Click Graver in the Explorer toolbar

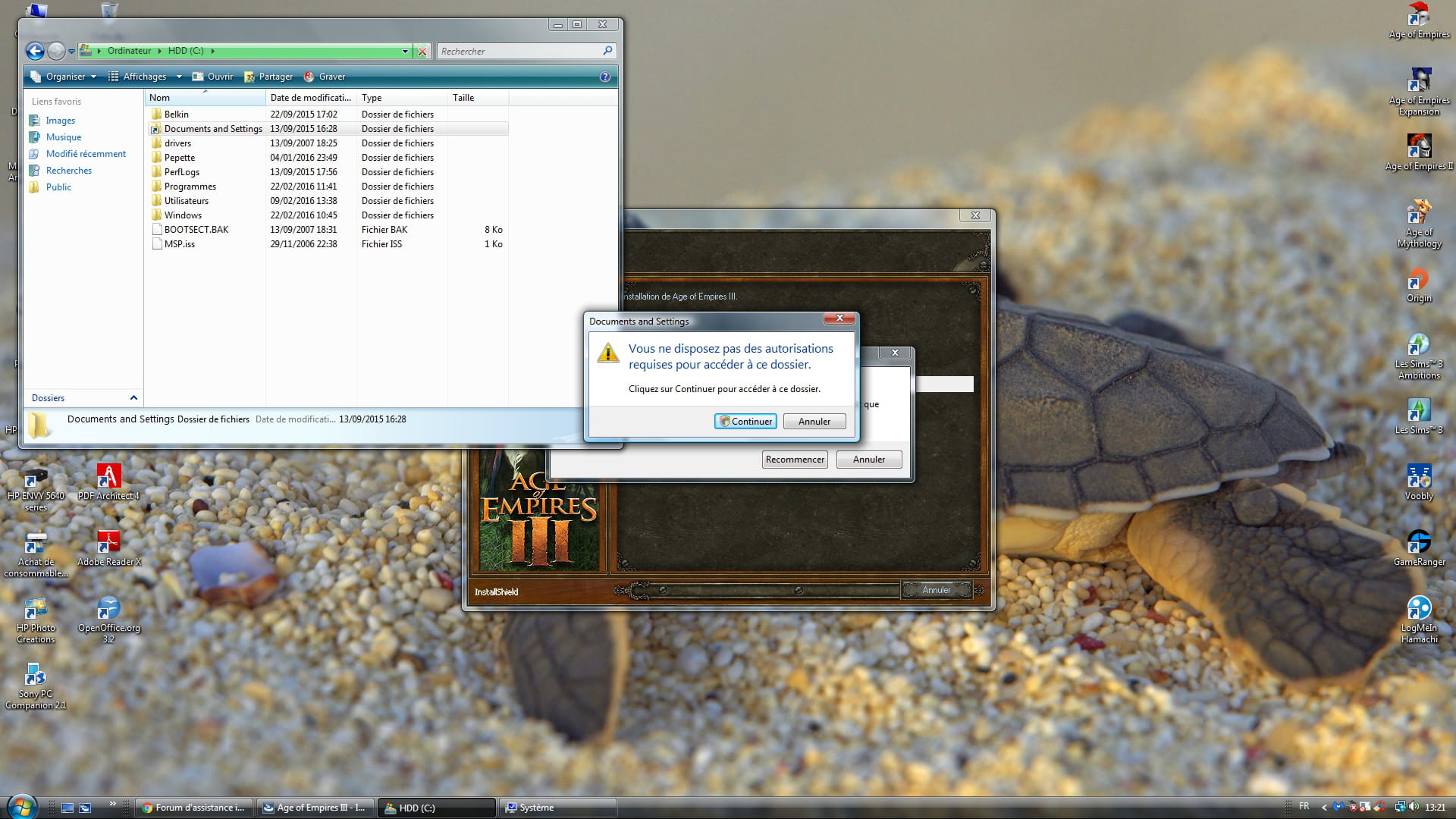[325, 77]
